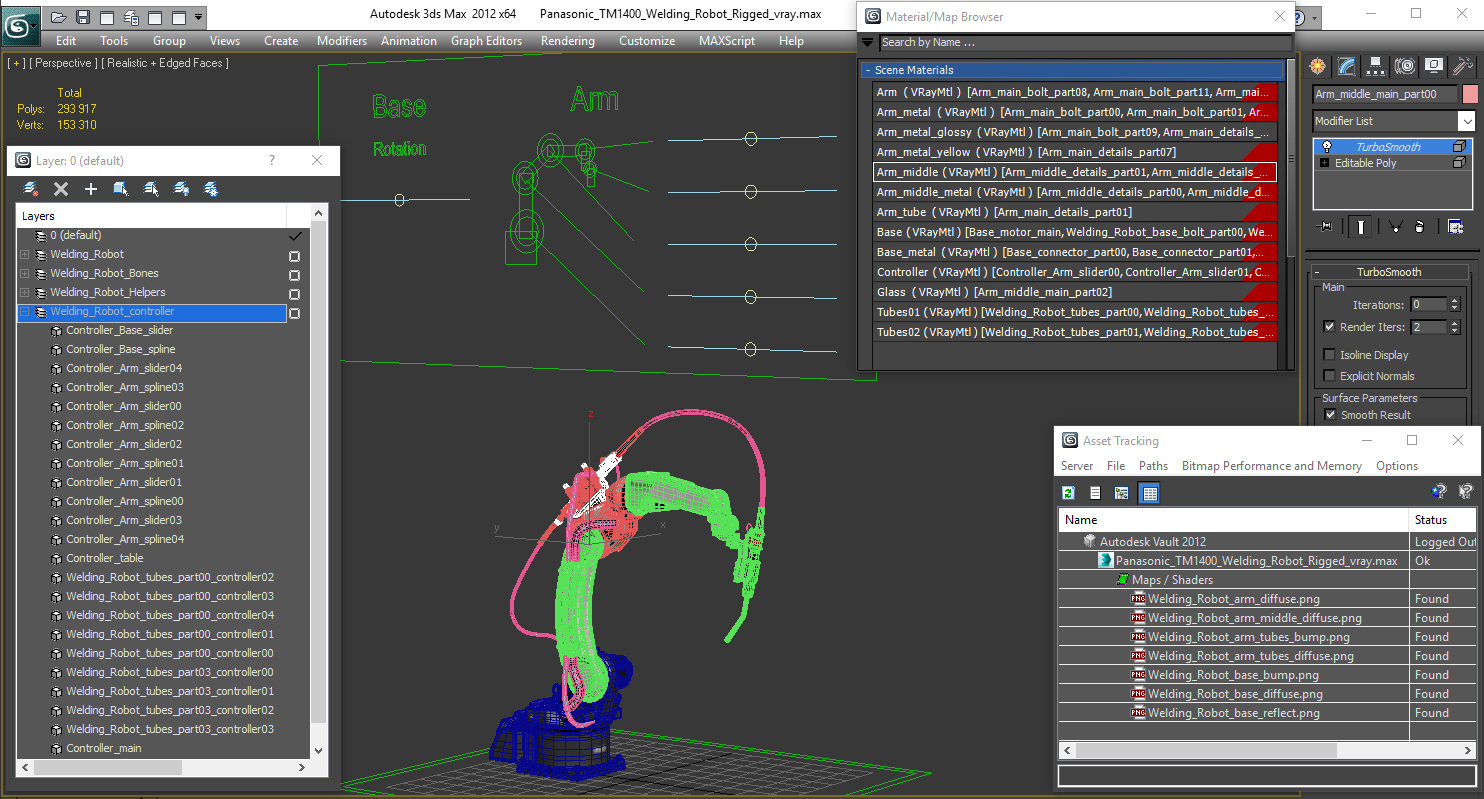Open the Utilities hammer panel tab
Viewport: 1484px width, 799px height.
1463,66
